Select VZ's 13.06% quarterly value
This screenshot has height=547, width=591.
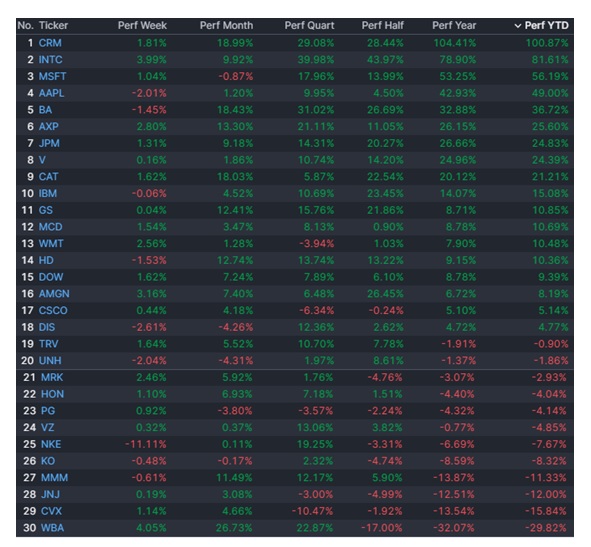[315, 427]
